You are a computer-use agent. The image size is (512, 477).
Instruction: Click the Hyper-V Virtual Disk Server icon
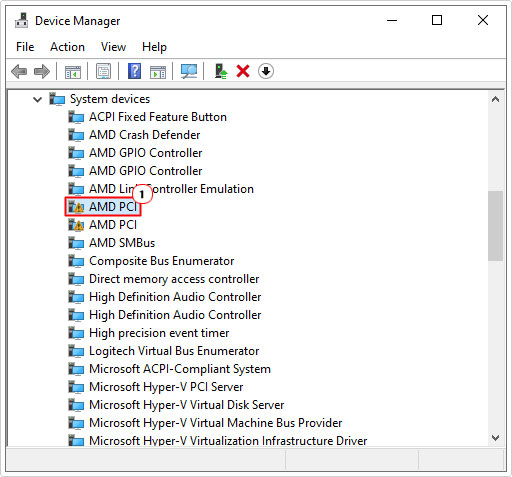pyautogui.click(x=76, y=405)
